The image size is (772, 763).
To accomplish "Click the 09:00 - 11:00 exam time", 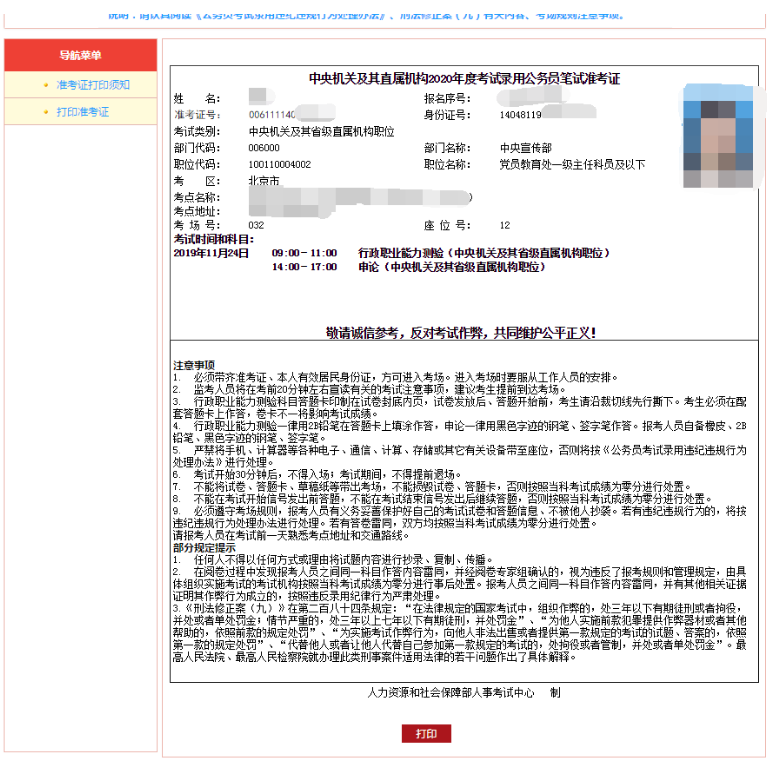I will click(304, 254).
